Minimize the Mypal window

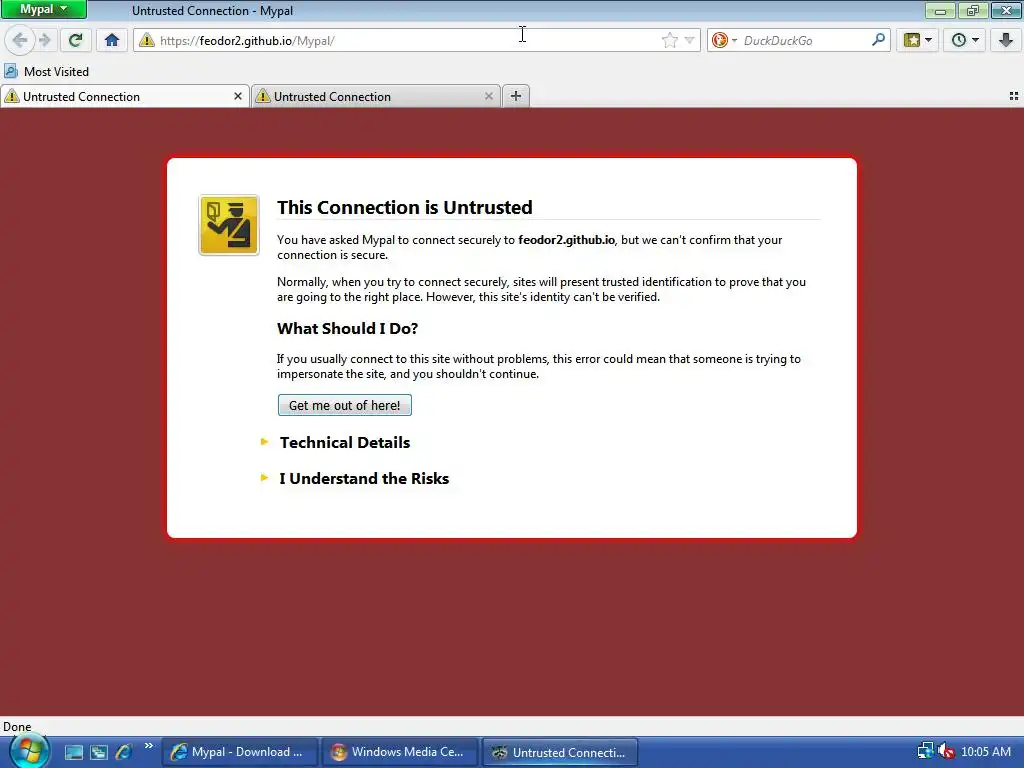(940, 10)
